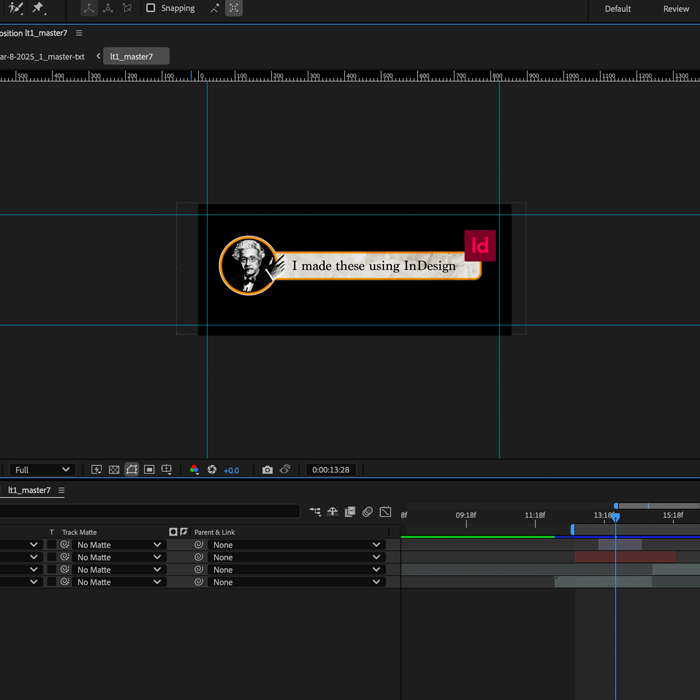This screenshot has width=700, height=700.
Task: Click the Track Matte column header
Action: click(79, 532)
